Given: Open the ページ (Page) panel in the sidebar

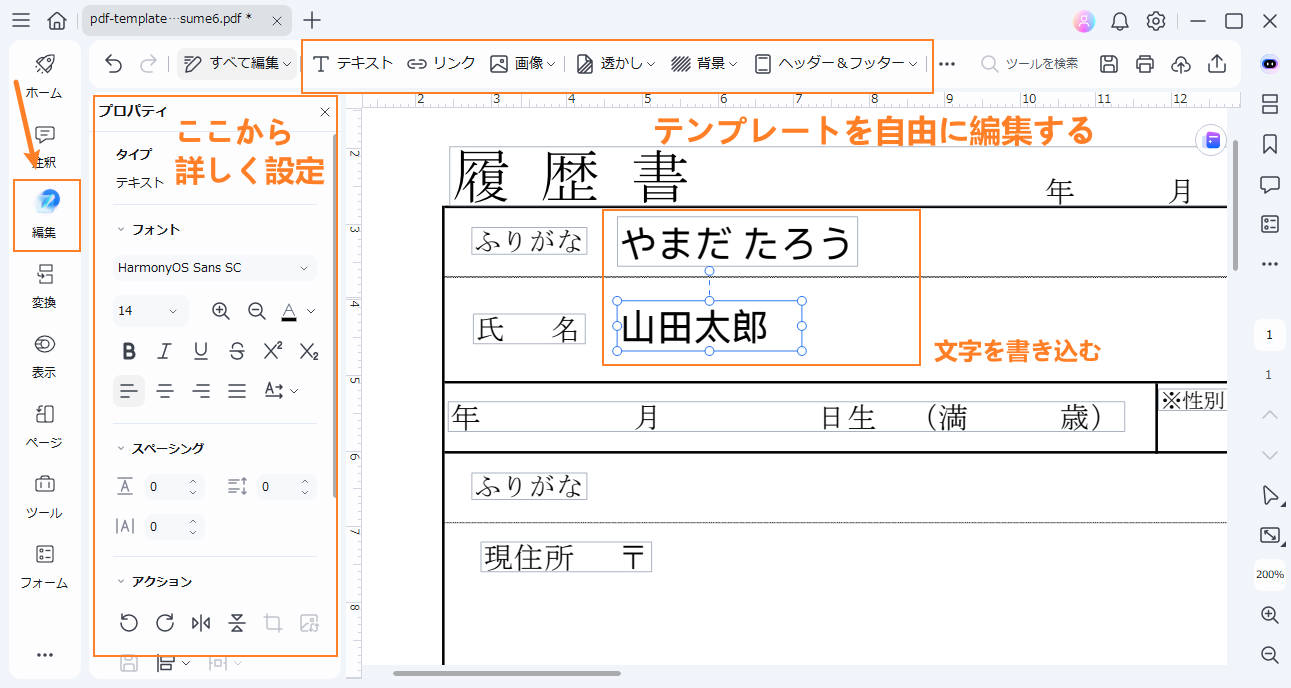Looking at the screenshot, I should coord(44,425).
